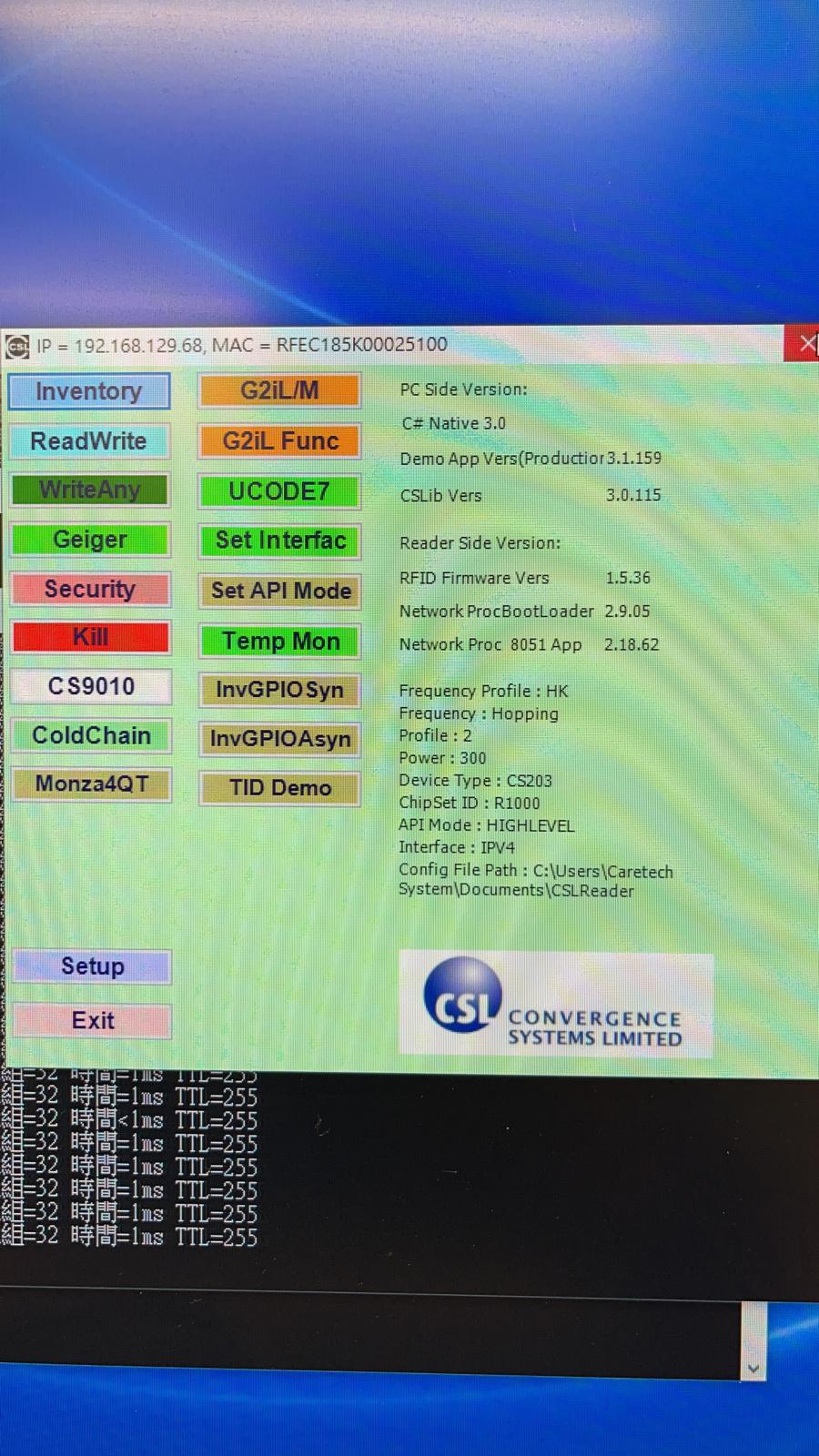819x1456 pixels.
Task: Click the G2iL/M button
Action: pyautogui.click(x=279, y=391)
